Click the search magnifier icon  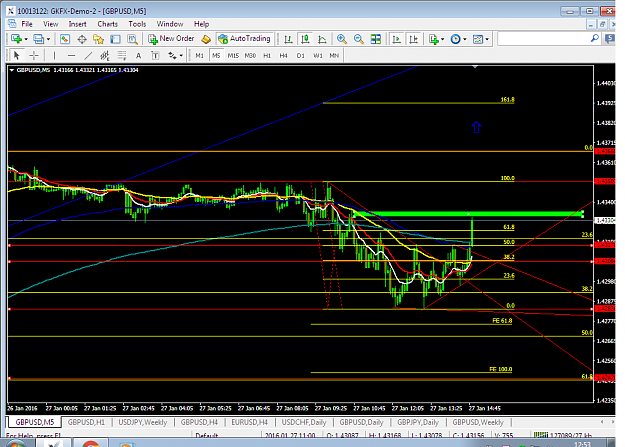coord(595,38)
